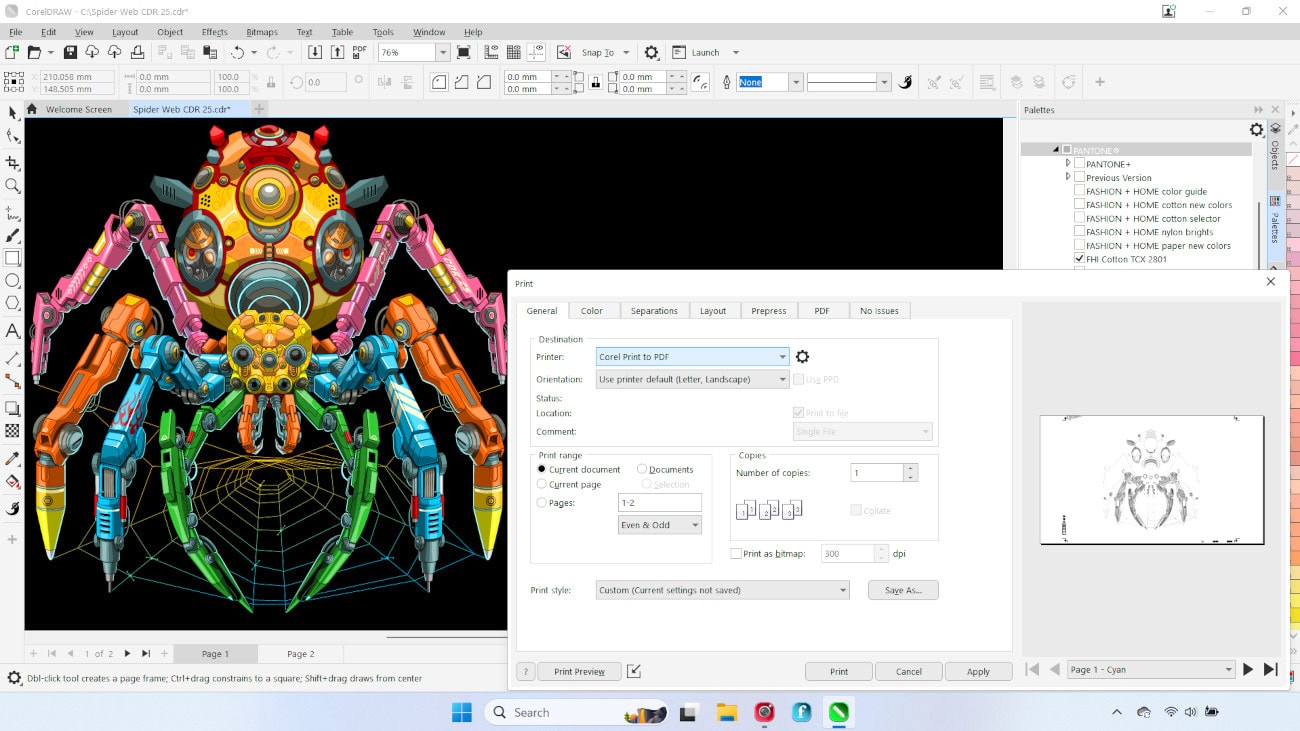Select the Freehand drawing tool
The height and width of the screenshot is (731, 1300).
point(12,213)
